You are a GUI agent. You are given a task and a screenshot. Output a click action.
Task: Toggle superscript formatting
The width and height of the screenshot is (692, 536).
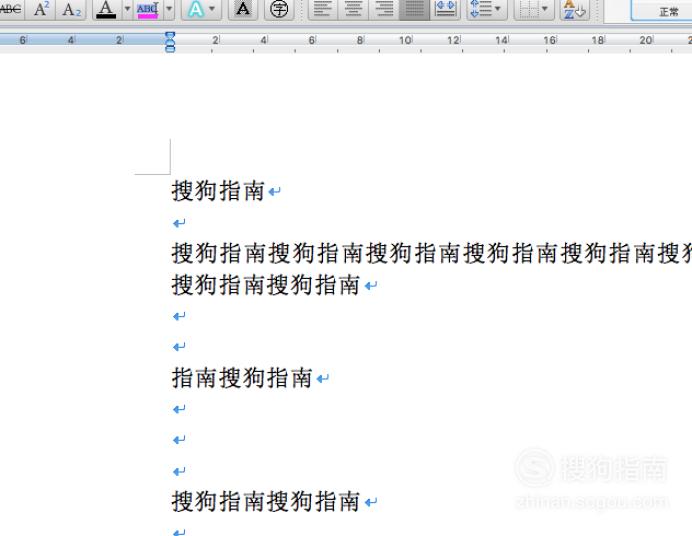(41, 9)
